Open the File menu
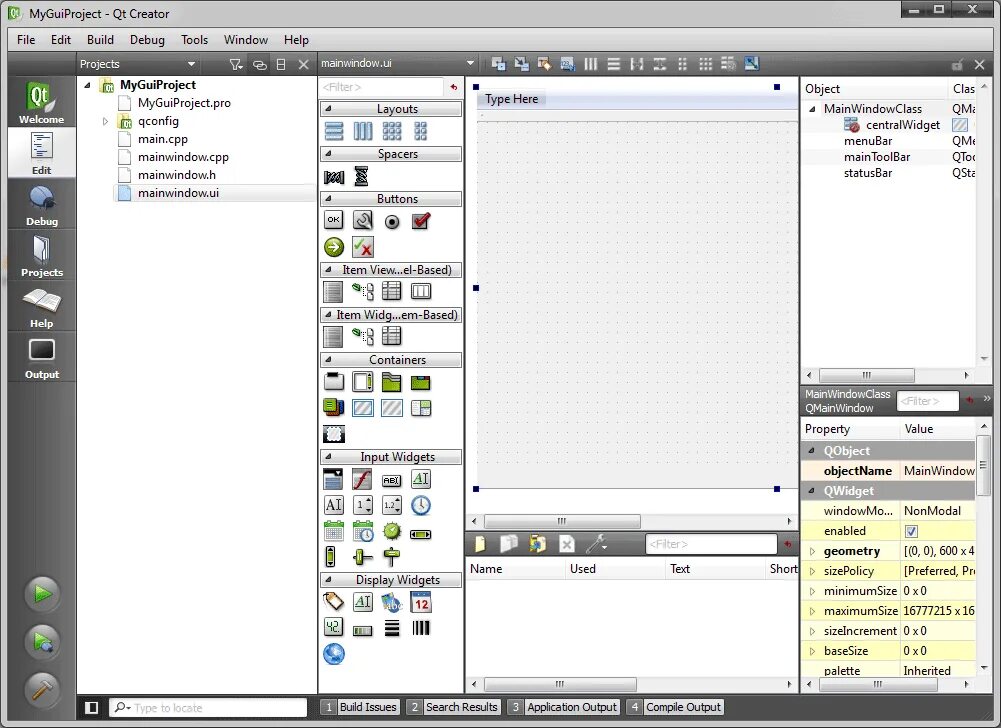1001x728 pixels. click(x=26, y=40)
